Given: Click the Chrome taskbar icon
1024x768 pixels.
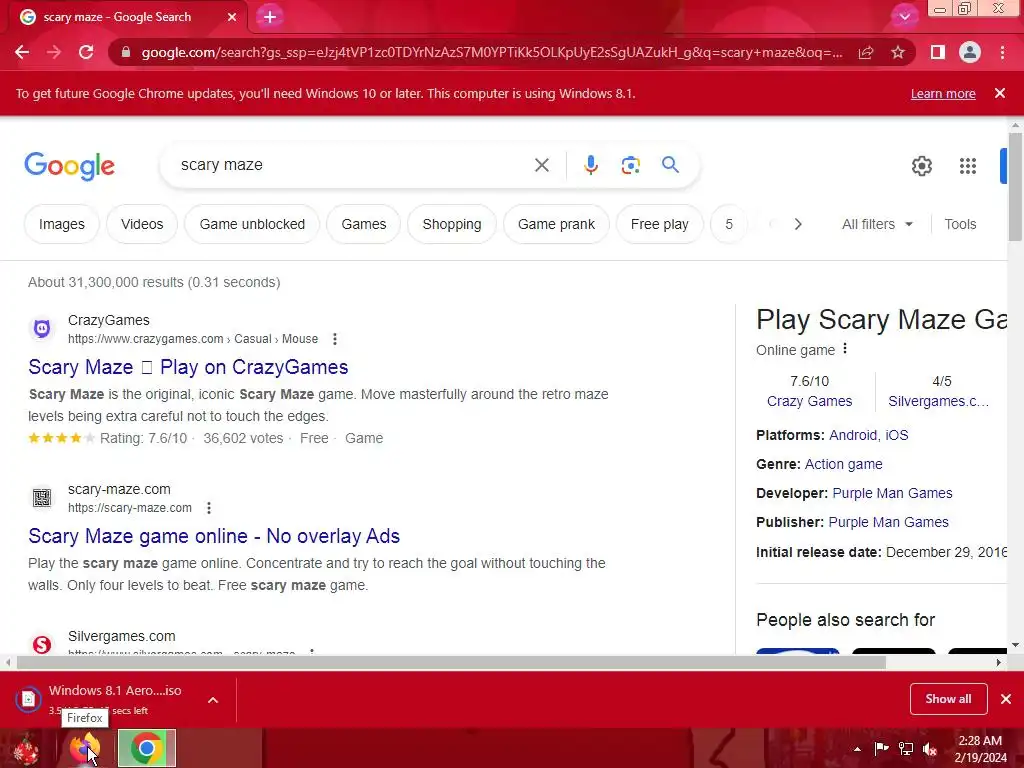Looking at the screenshot, I should 146,748.
